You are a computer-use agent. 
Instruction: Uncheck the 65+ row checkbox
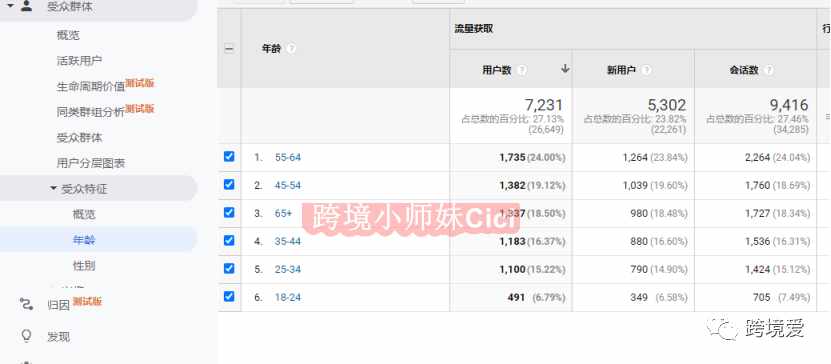pyautogui.click(x=229, y=212)
